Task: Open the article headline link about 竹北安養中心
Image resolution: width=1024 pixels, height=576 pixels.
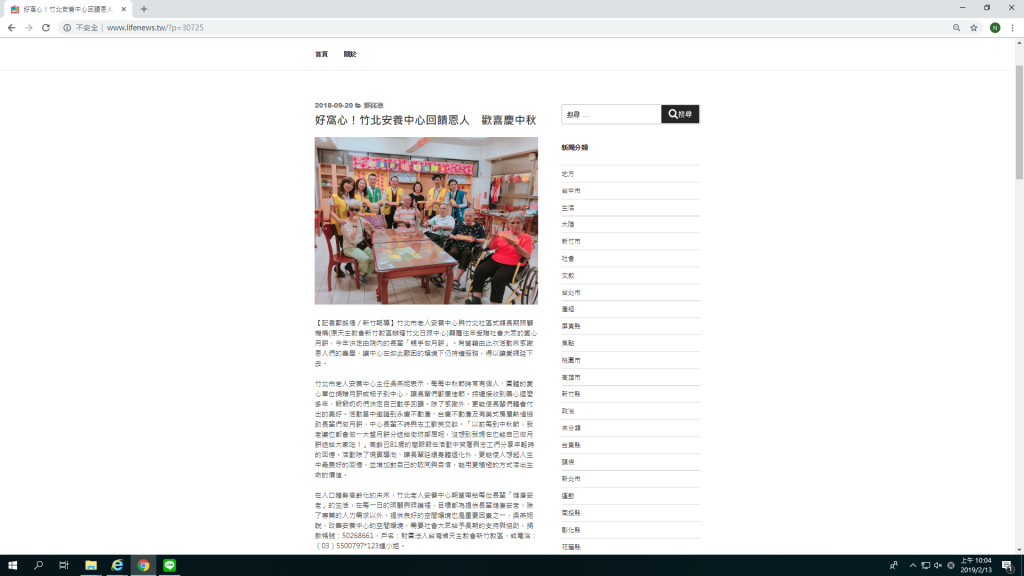Action: pos(425,120)
